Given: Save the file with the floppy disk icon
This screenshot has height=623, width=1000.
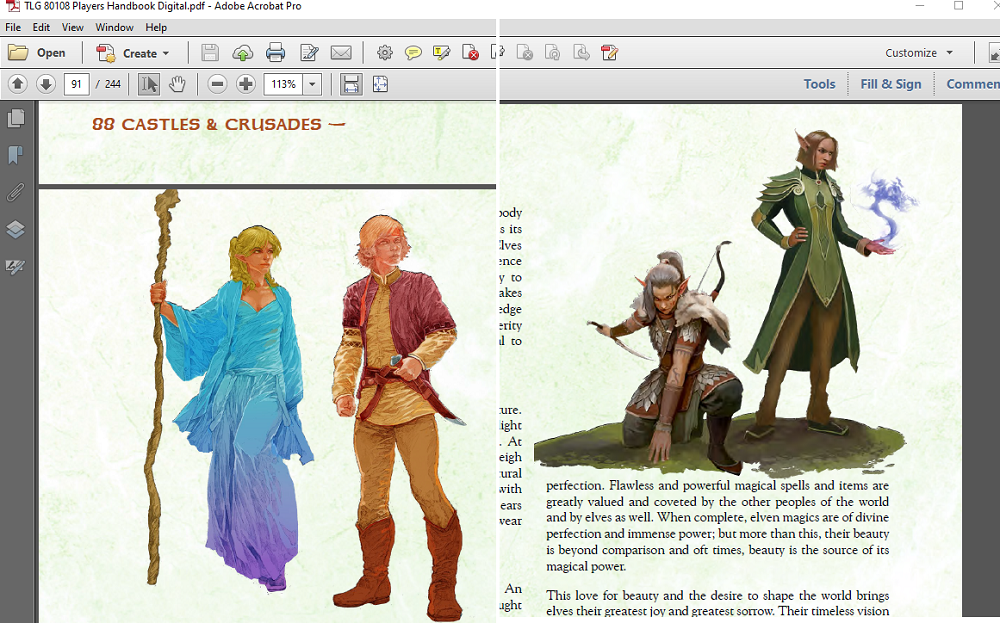Looking at the screenshot, I should click(210, 53).
